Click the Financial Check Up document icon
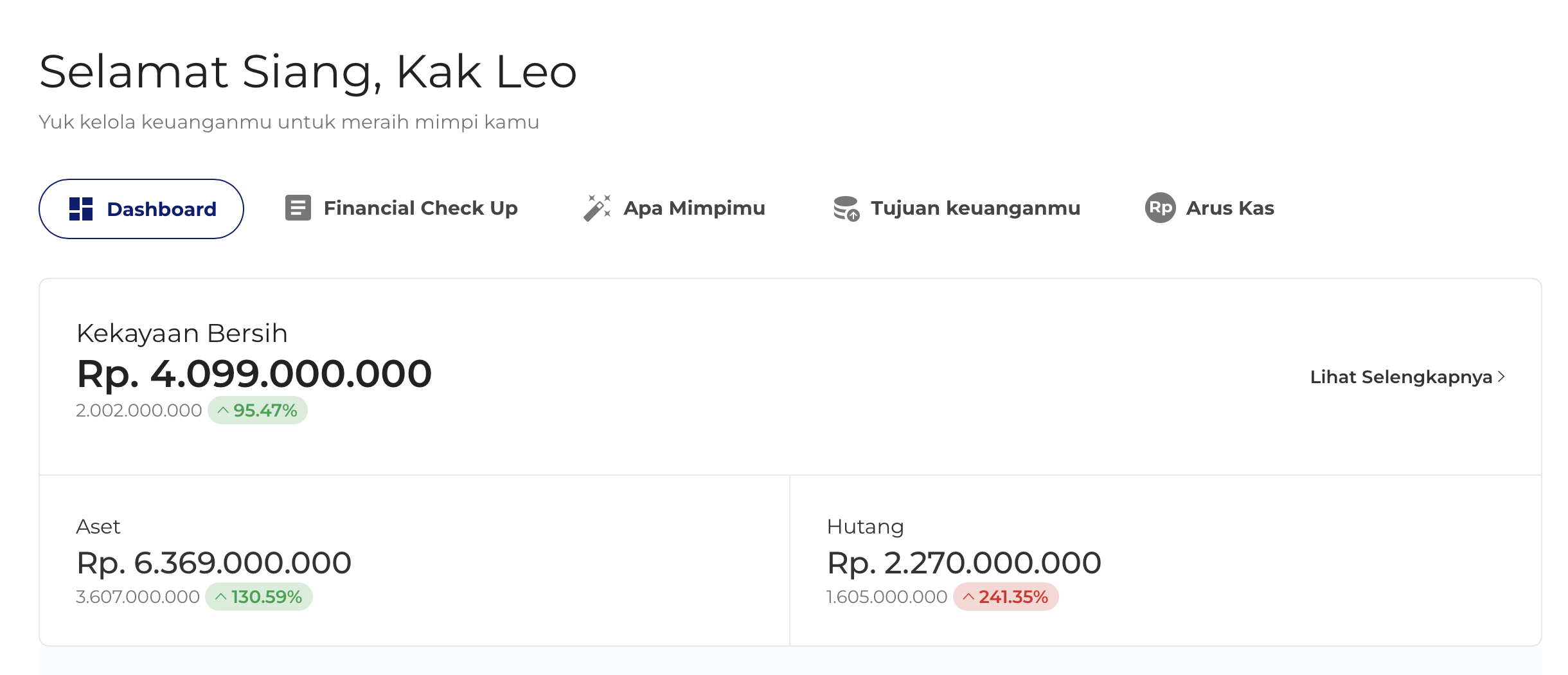The width and height of the screenshot is (1568, 675). coord(298,208)
